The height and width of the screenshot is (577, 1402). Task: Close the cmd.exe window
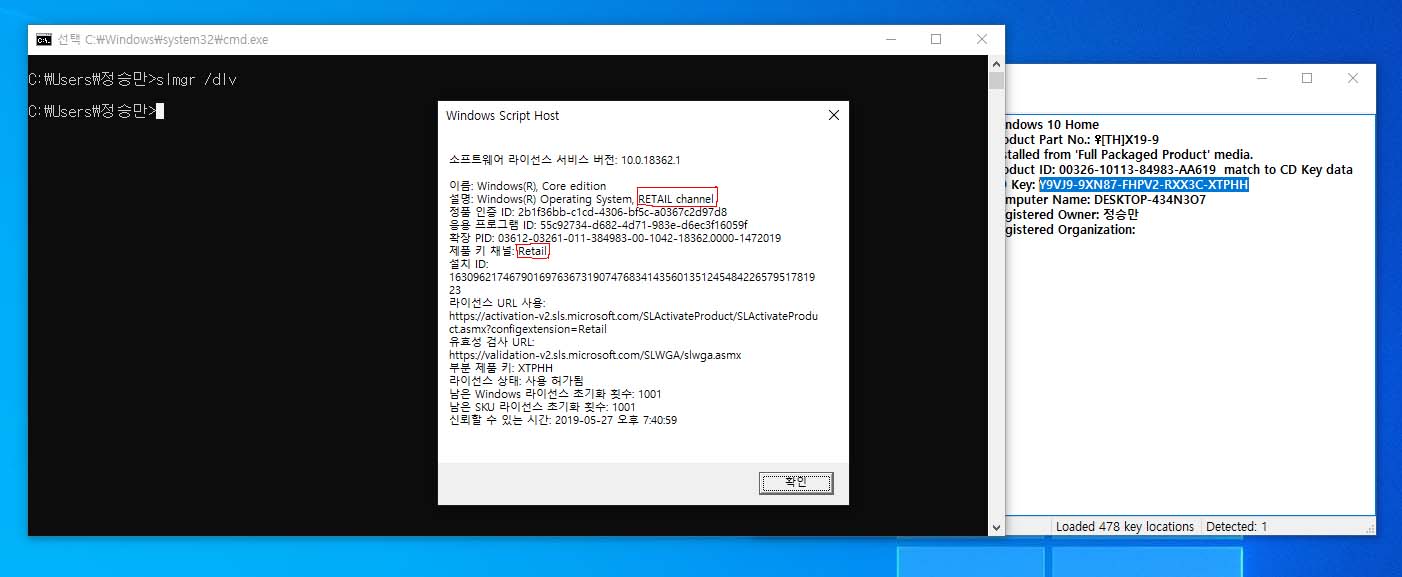tap(981, 39)
